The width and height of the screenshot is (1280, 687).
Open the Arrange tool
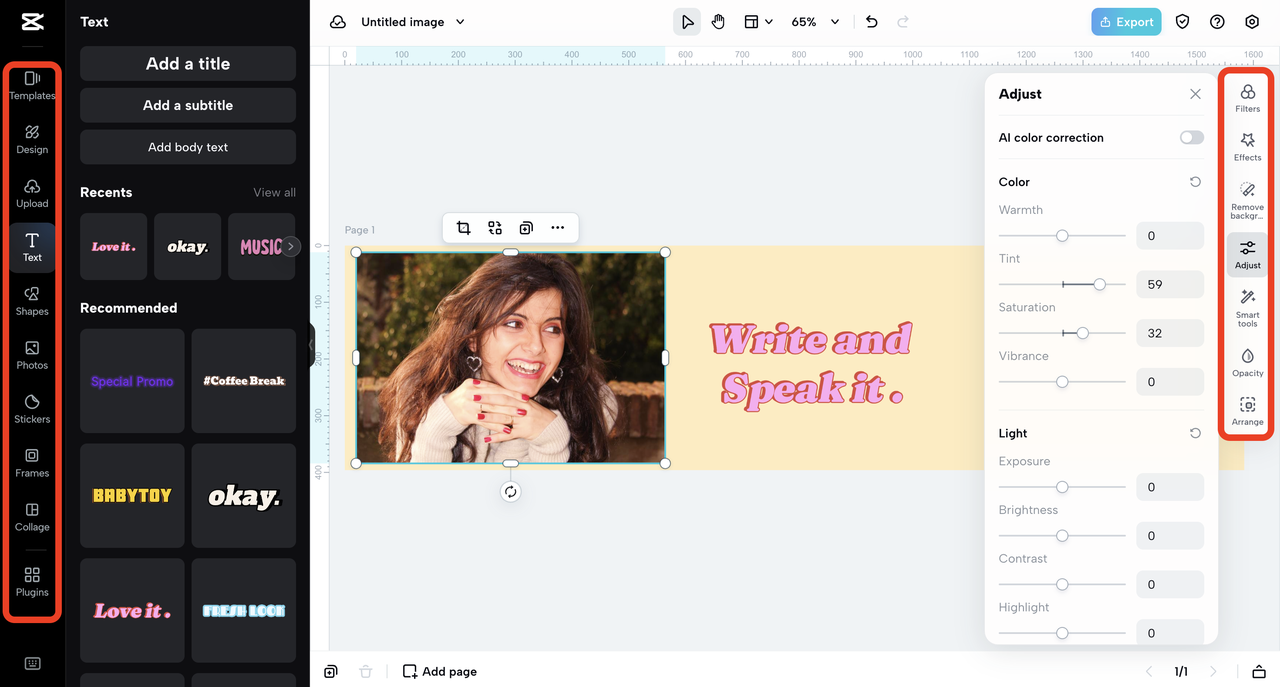coord(1247,411)
